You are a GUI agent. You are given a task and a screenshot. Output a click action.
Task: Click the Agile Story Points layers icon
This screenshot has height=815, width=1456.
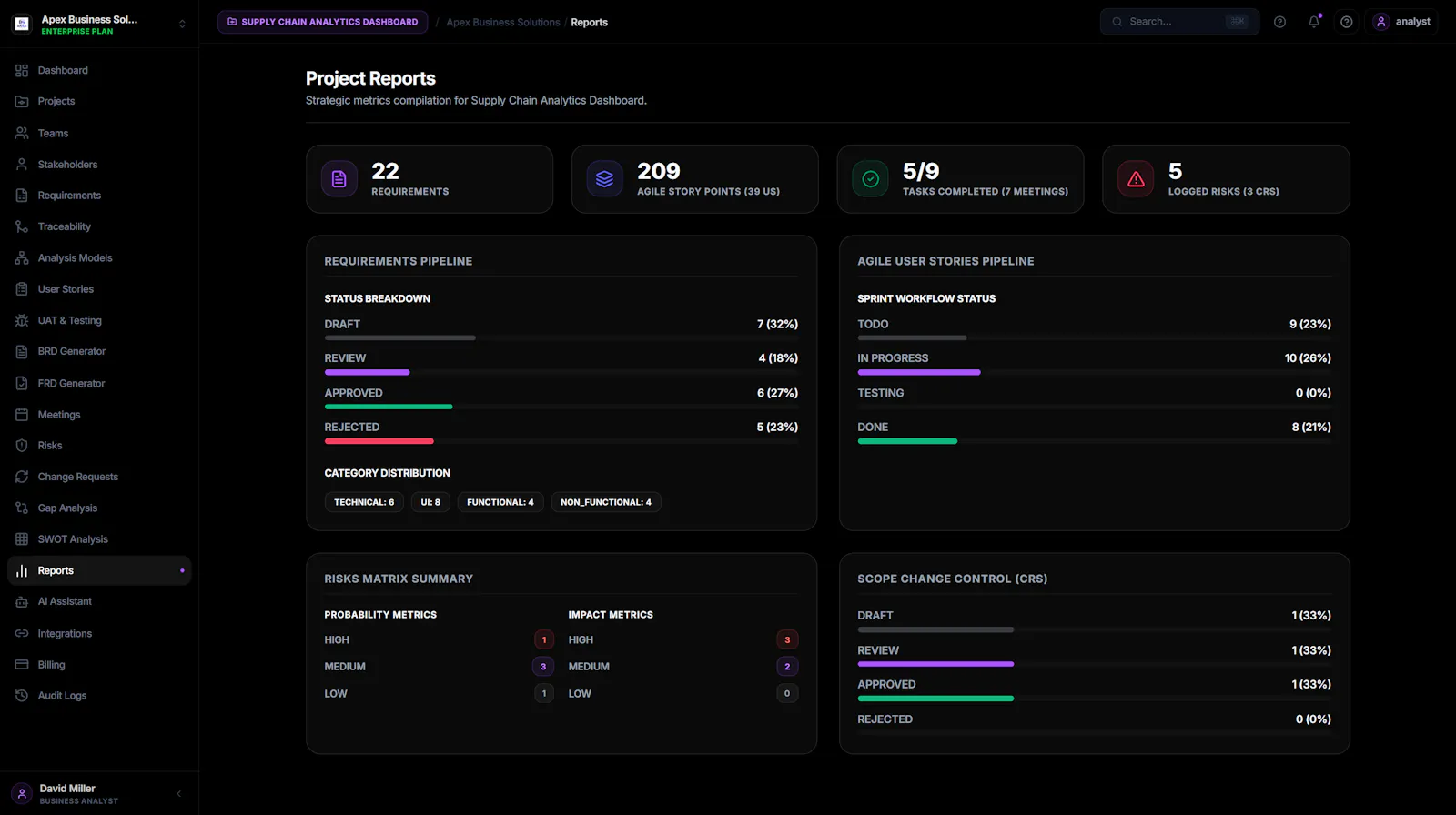(x=605, y=179)
